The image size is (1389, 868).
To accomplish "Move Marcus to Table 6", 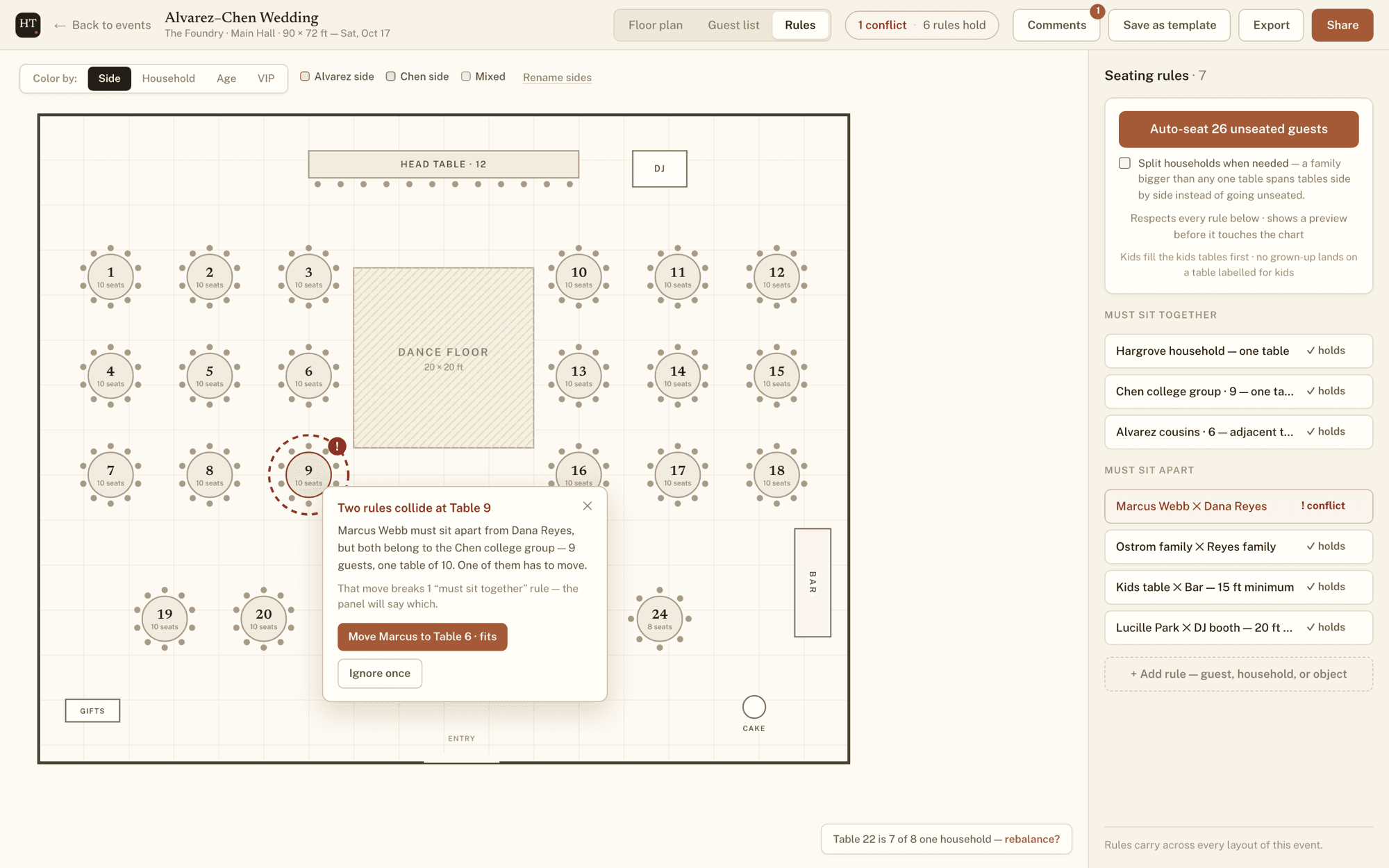I will click(422, 637).
